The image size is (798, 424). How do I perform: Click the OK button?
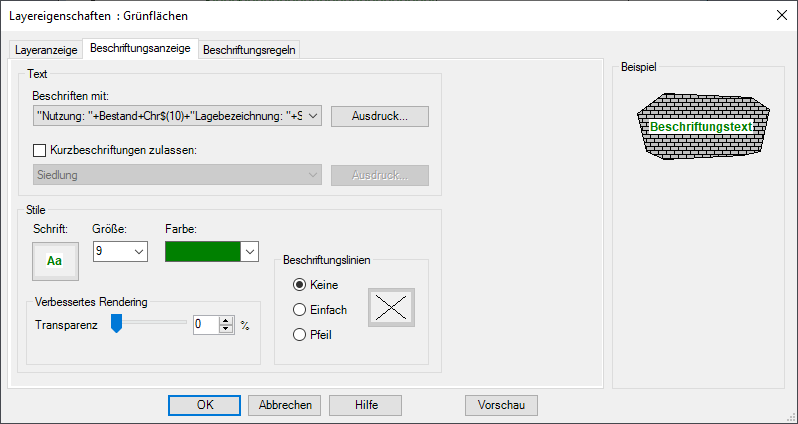[205, 405]
